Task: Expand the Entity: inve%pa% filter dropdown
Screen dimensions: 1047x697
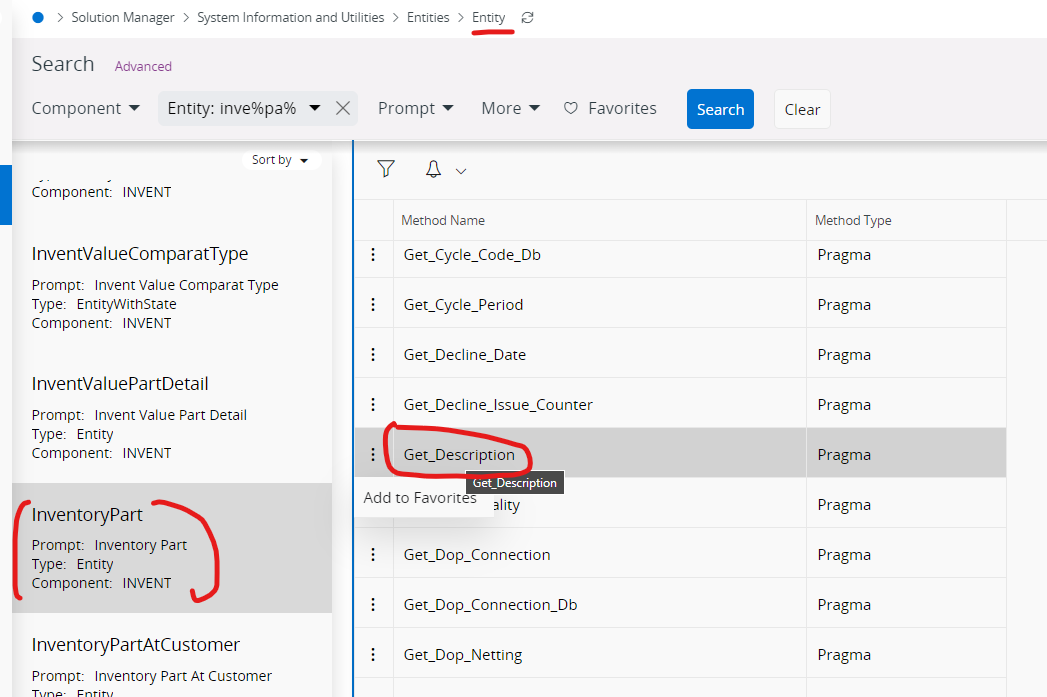Action: (x=315, y=108)
